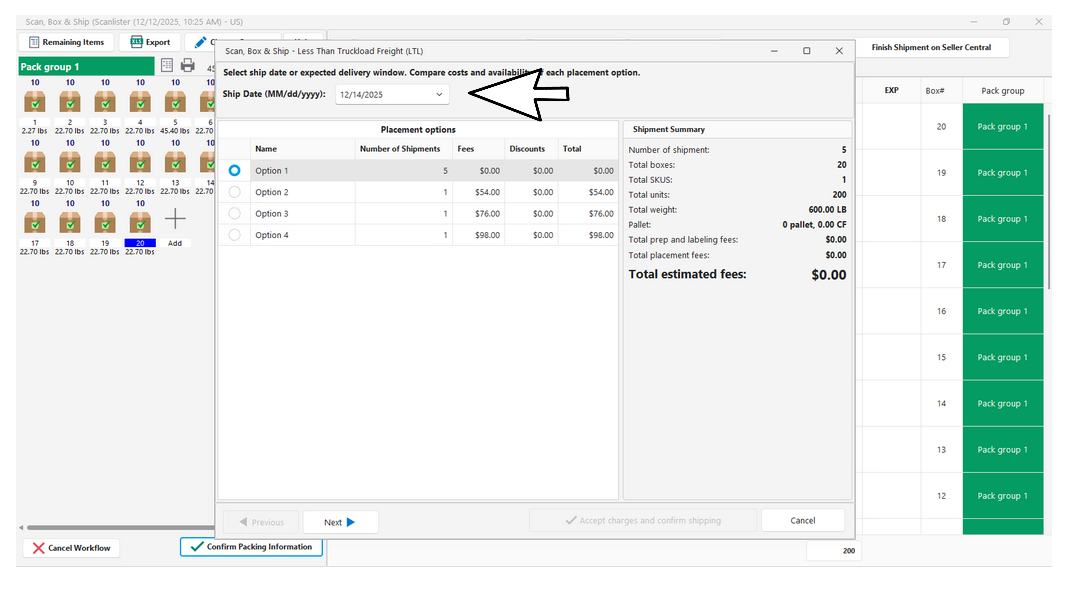Click the printer icon beside Pack group 1
This screenshot has height=593, width=1070.
pos(188,66)
